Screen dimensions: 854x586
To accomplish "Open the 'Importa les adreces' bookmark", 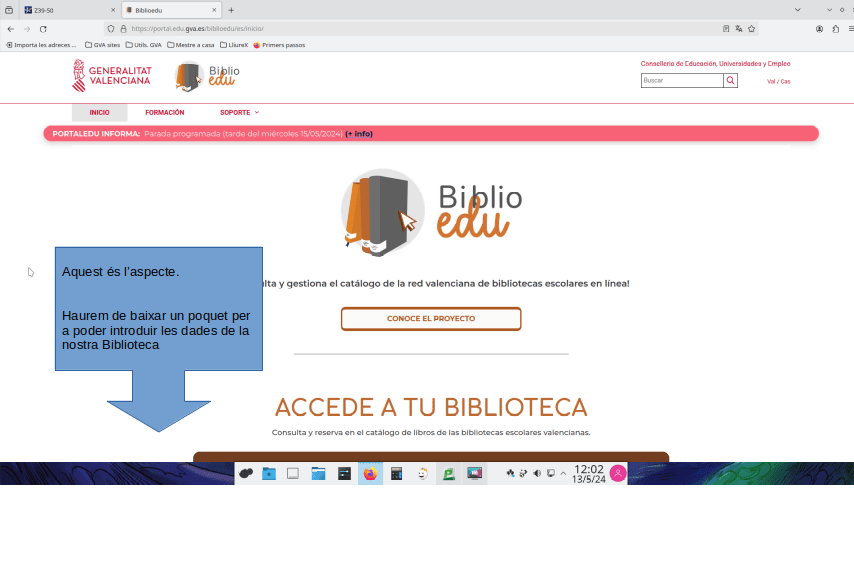I will click(x=41, y=45).
